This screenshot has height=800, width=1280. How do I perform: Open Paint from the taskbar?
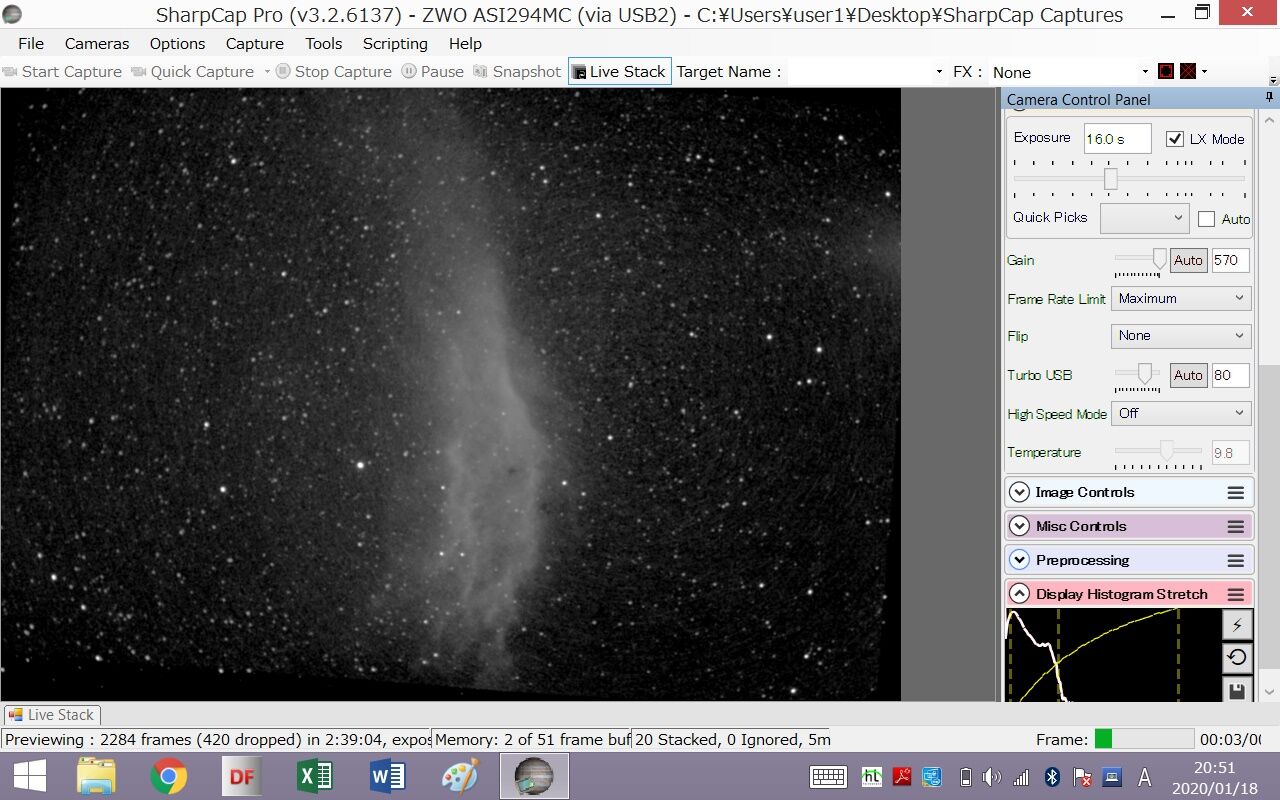point(460,776)
